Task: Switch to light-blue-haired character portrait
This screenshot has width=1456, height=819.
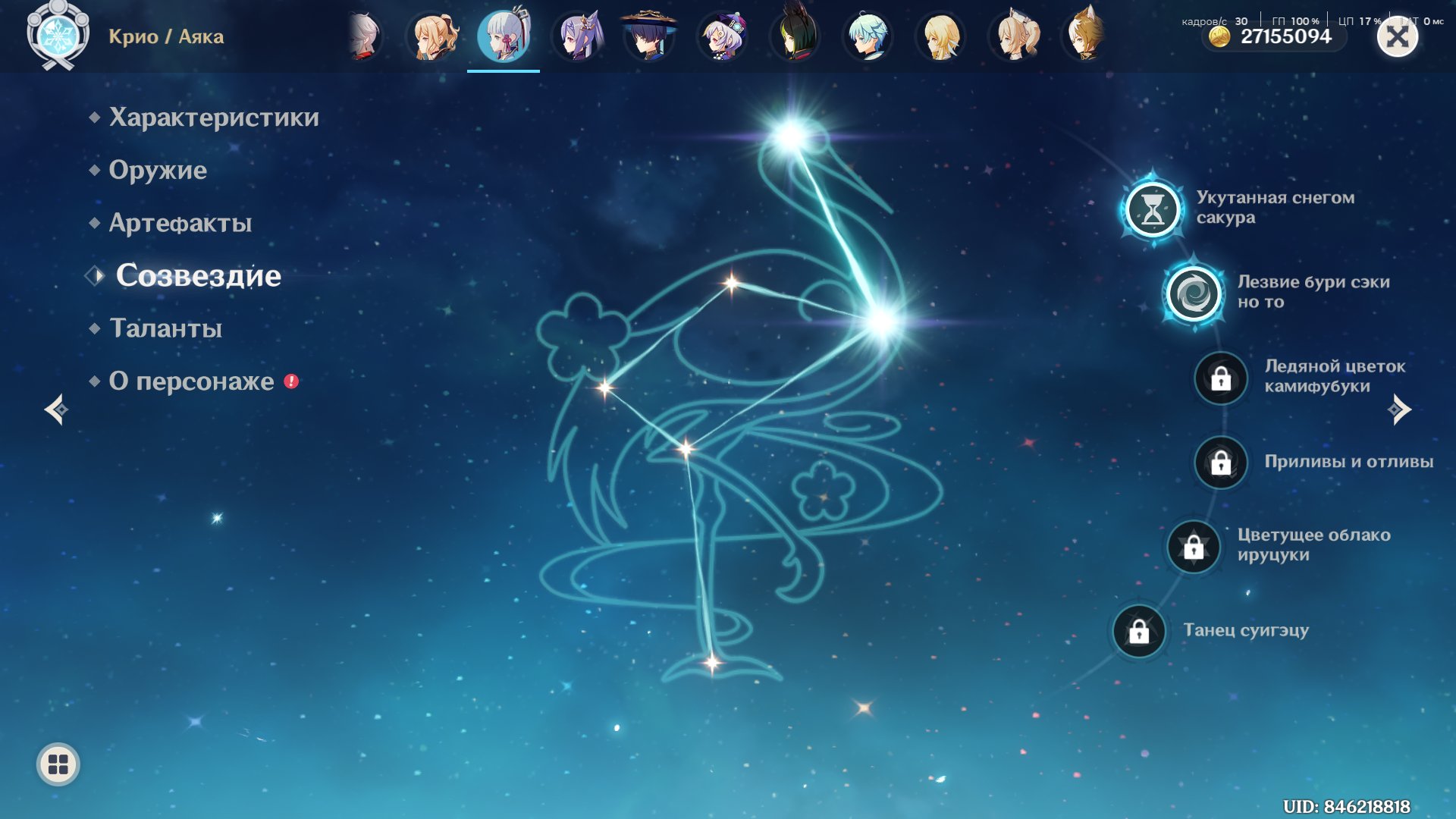Action: coord(868,36)
